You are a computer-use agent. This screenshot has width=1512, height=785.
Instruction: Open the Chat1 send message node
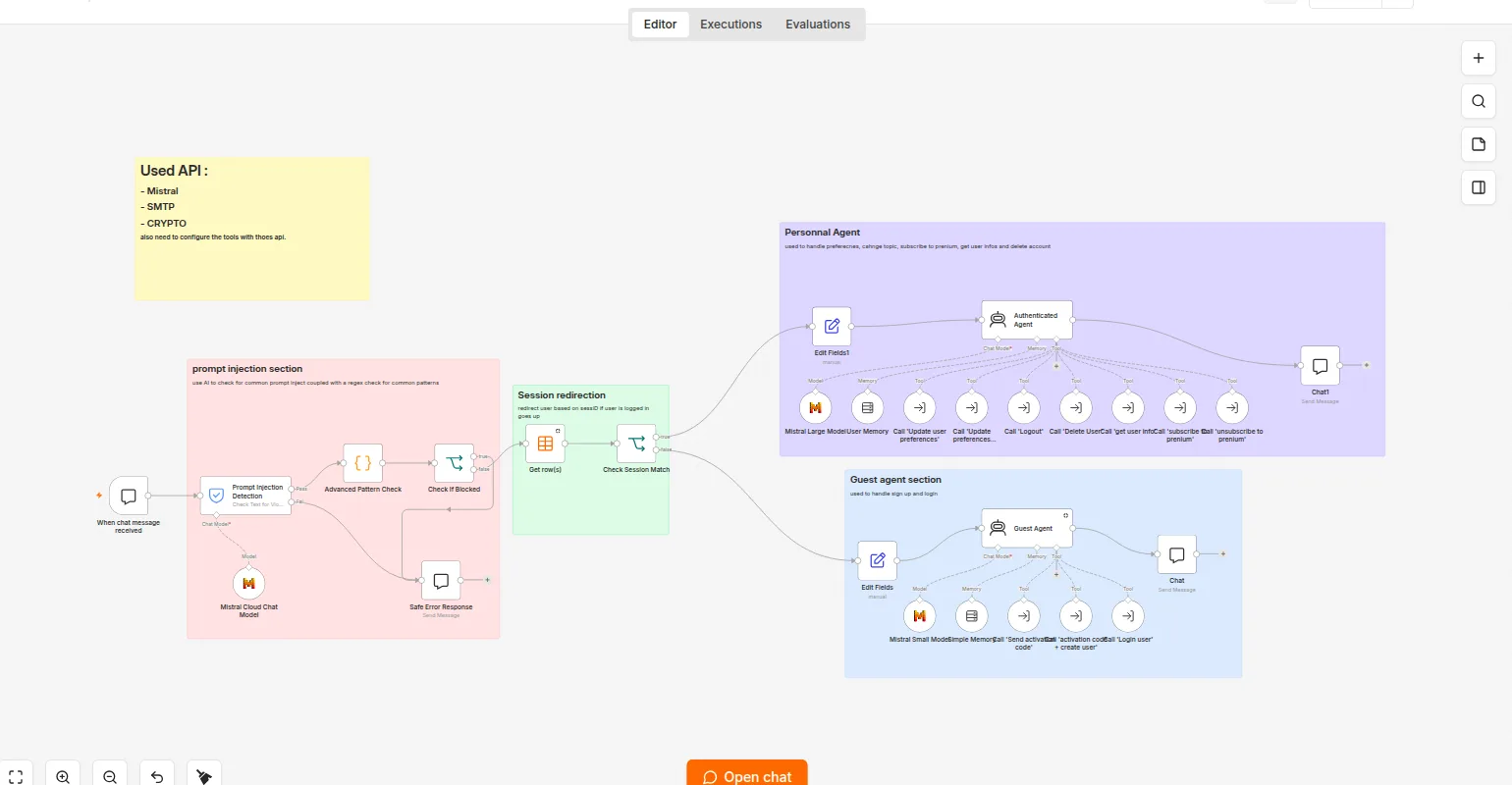pos(1320,366)
